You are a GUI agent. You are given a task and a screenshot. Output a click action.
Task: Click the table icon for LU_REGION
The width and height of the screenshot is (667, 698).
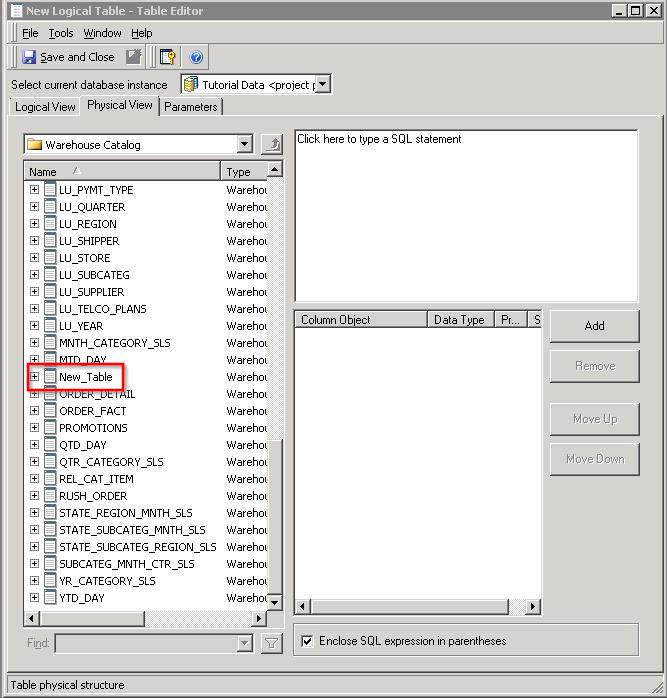(50, 223)
